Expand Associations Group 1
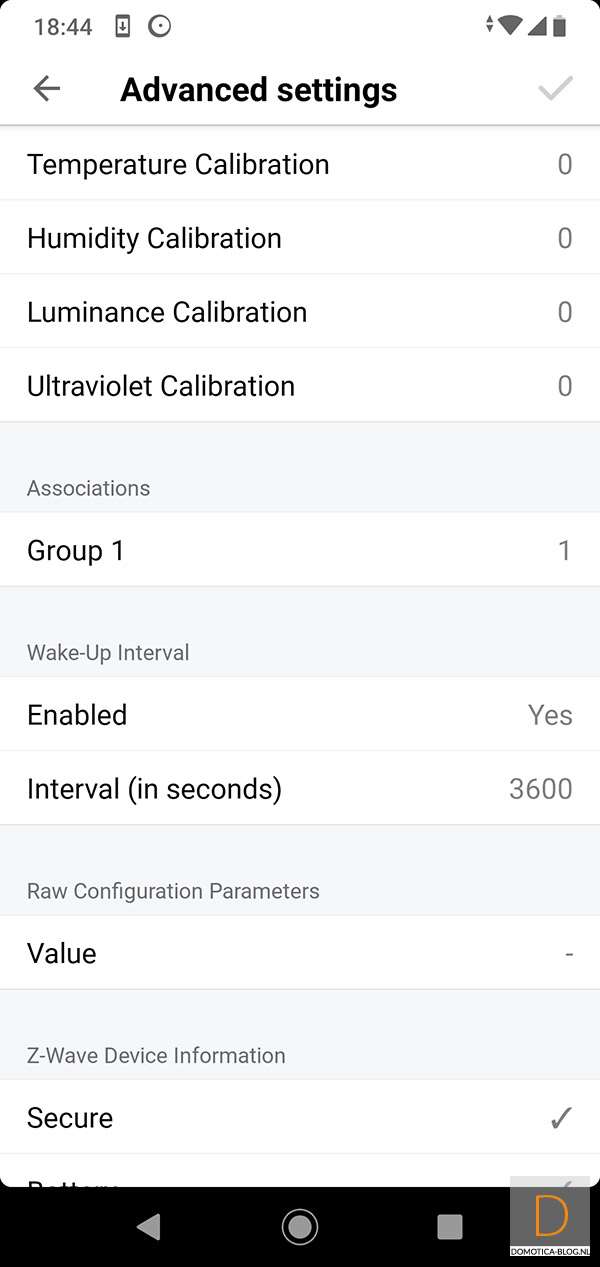This screenshot has width=600, height=1267. point(300,550)
